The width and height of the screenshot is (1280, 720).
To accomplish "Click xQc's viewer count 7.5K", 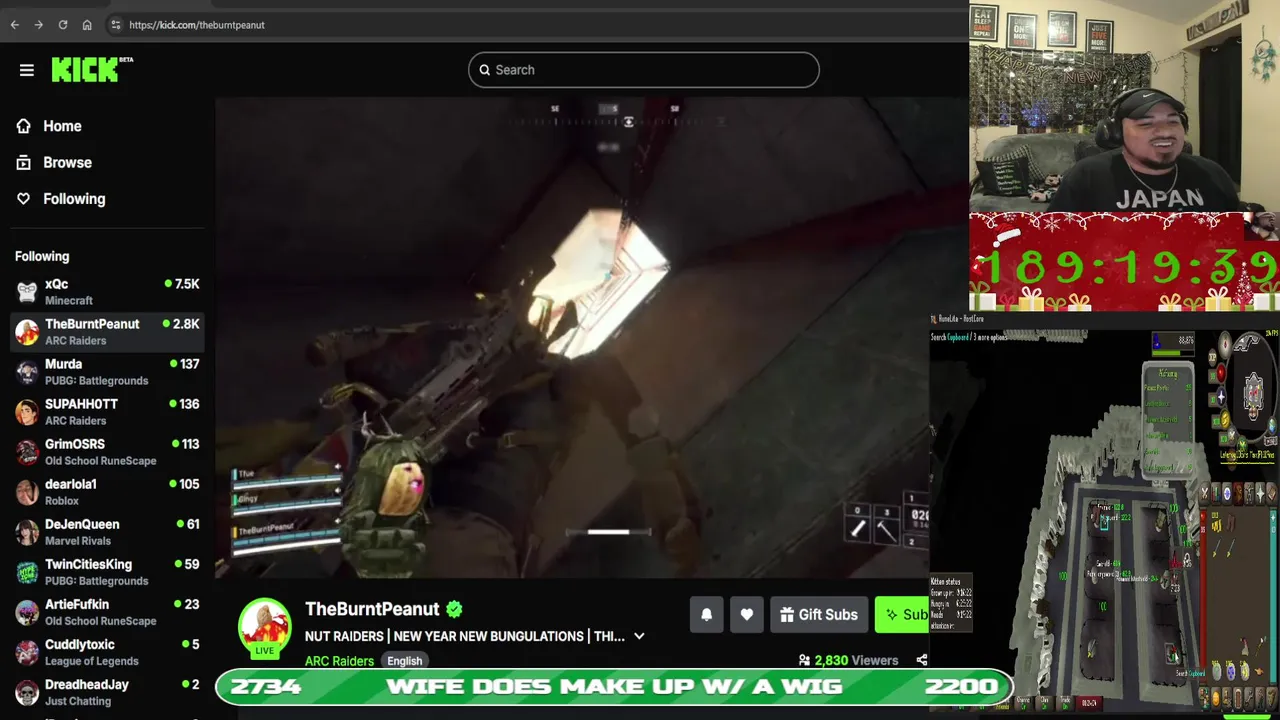I will tap(187, 284).
